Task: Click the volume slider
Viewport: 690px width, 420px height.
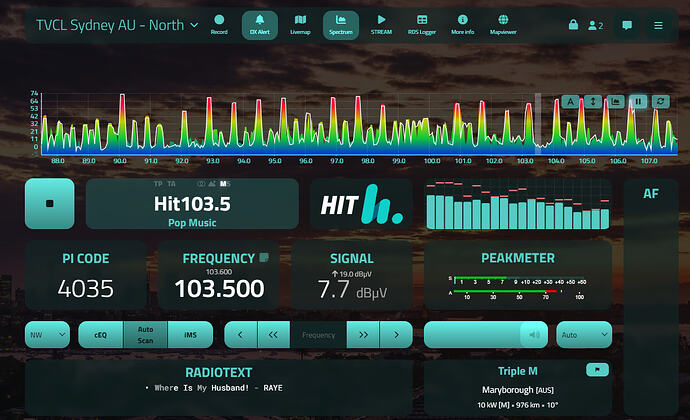Action: coord(486,335)
